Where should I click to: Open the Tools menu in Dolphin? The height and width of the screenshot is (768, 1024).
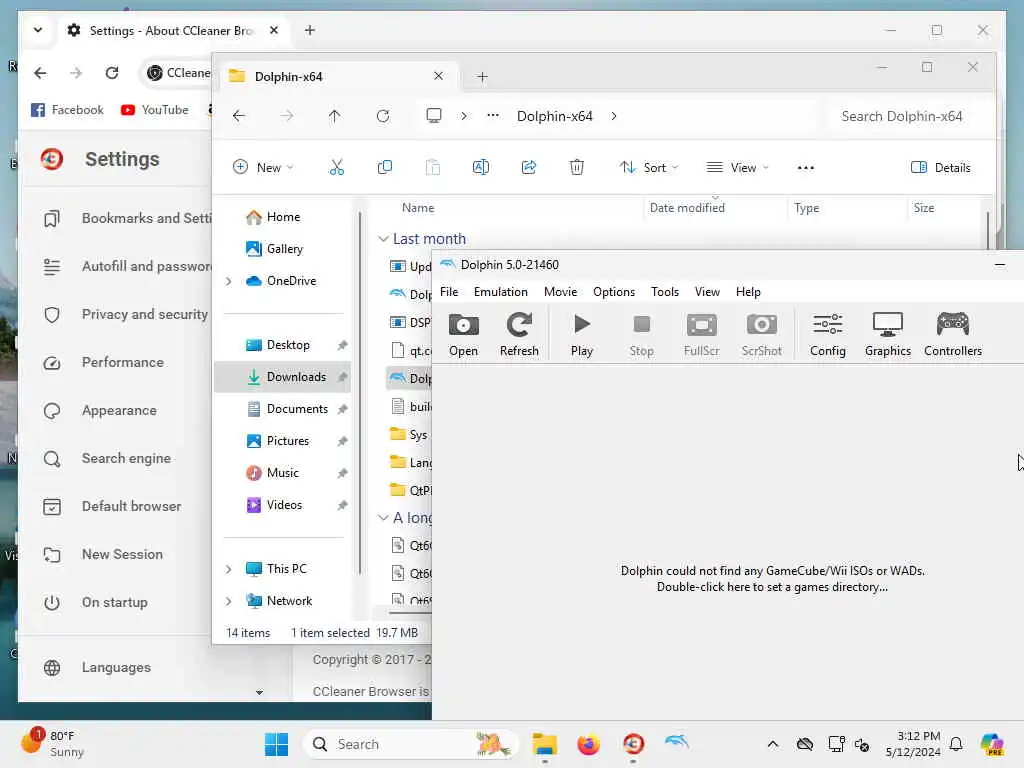[665, 292]
